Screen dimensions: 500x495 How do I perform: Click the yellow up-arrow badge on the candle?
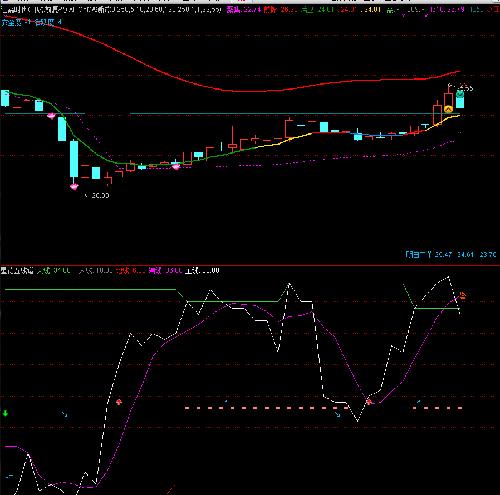(x=448, y=109)
